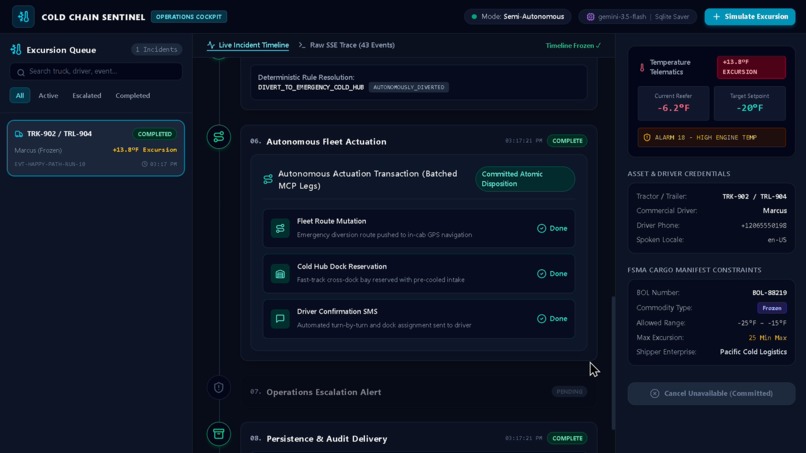Click Cancel Unavailable (Committed) button
The image size is (806, 453).
click(711, 393)
